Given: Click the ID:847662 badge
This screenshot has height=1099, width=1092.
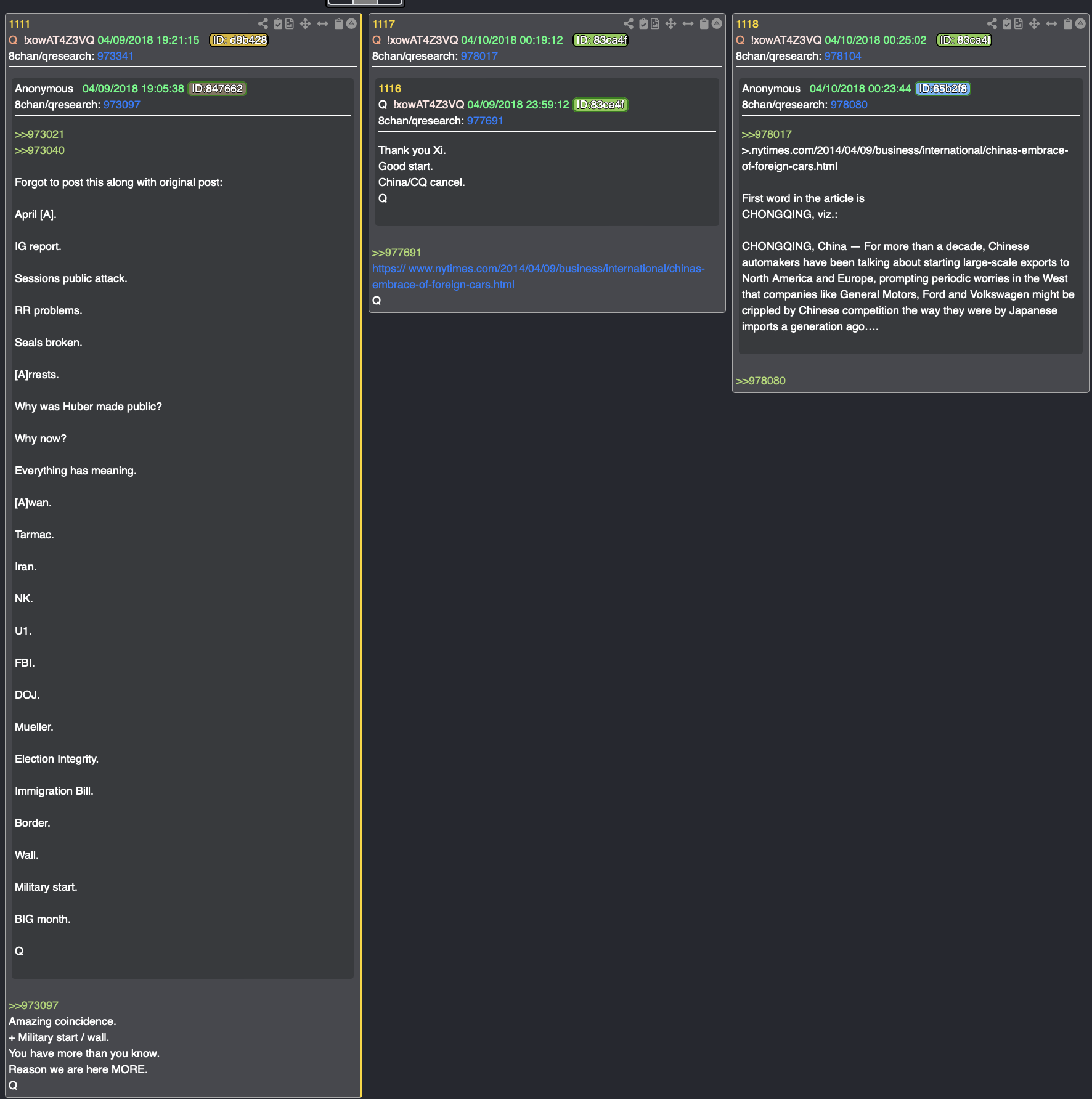Looking at the screenshot, I should coord(217,89).
